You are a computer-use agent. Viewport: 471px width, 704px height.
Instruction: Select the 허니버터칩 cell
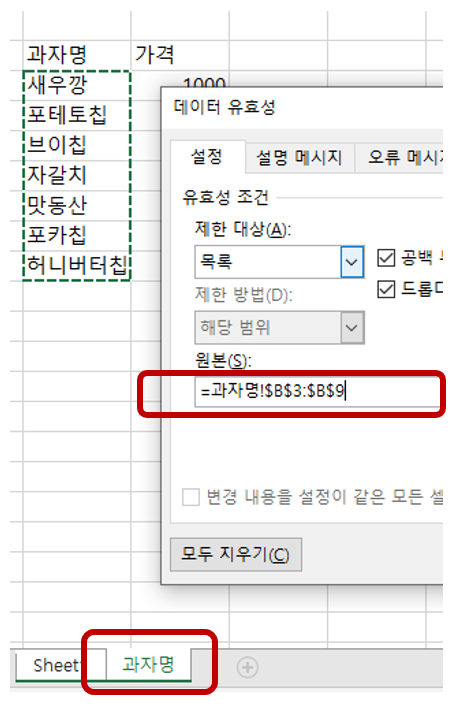coord(77,266)
